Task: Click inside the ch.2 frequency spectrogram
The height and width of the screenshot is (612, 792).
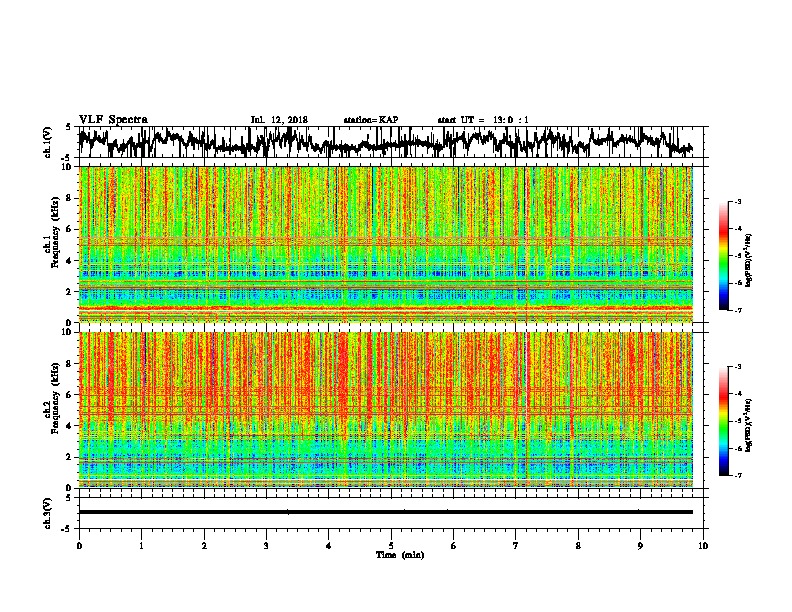Action: (x=386, y=410)
